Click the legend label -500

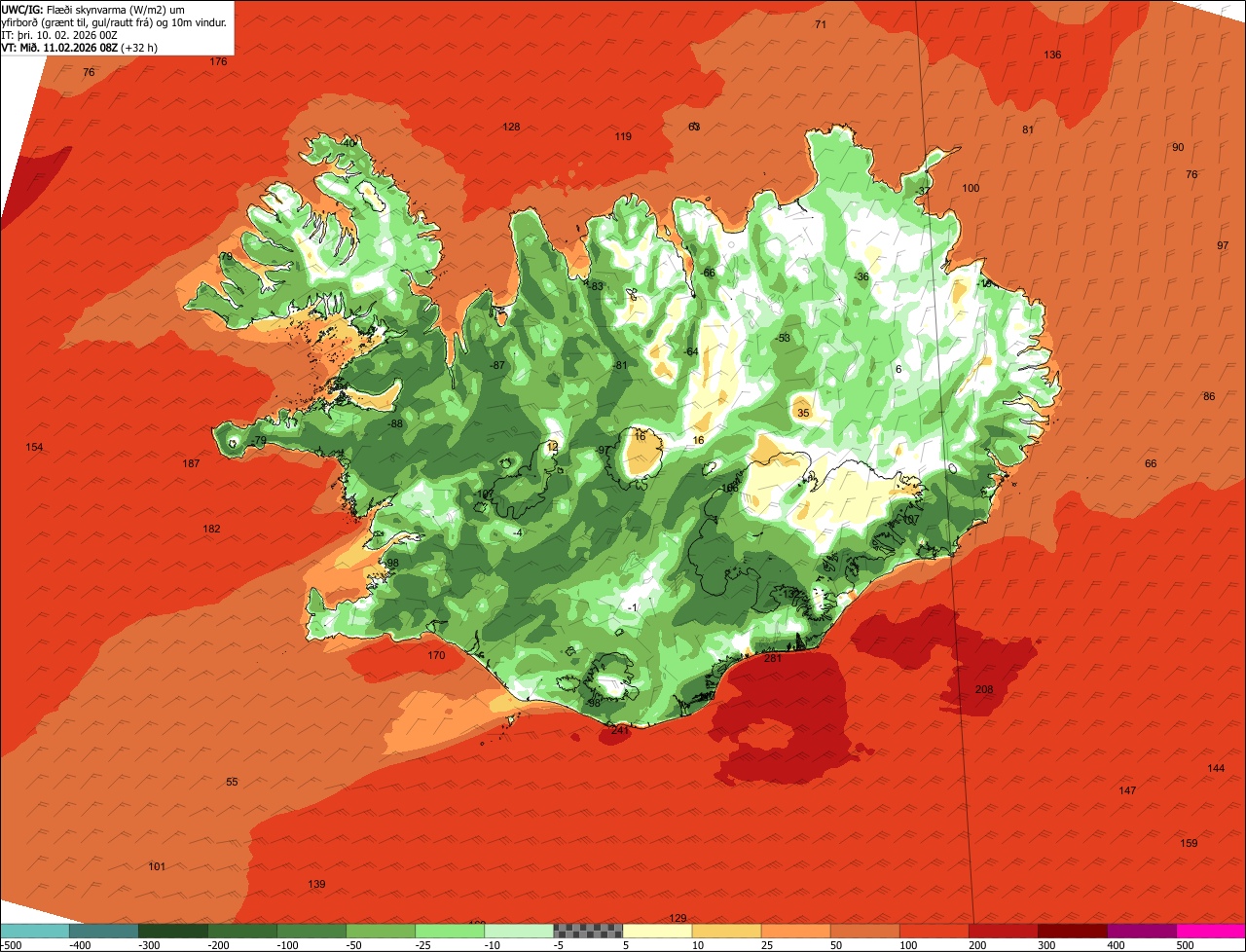(10, 944)
